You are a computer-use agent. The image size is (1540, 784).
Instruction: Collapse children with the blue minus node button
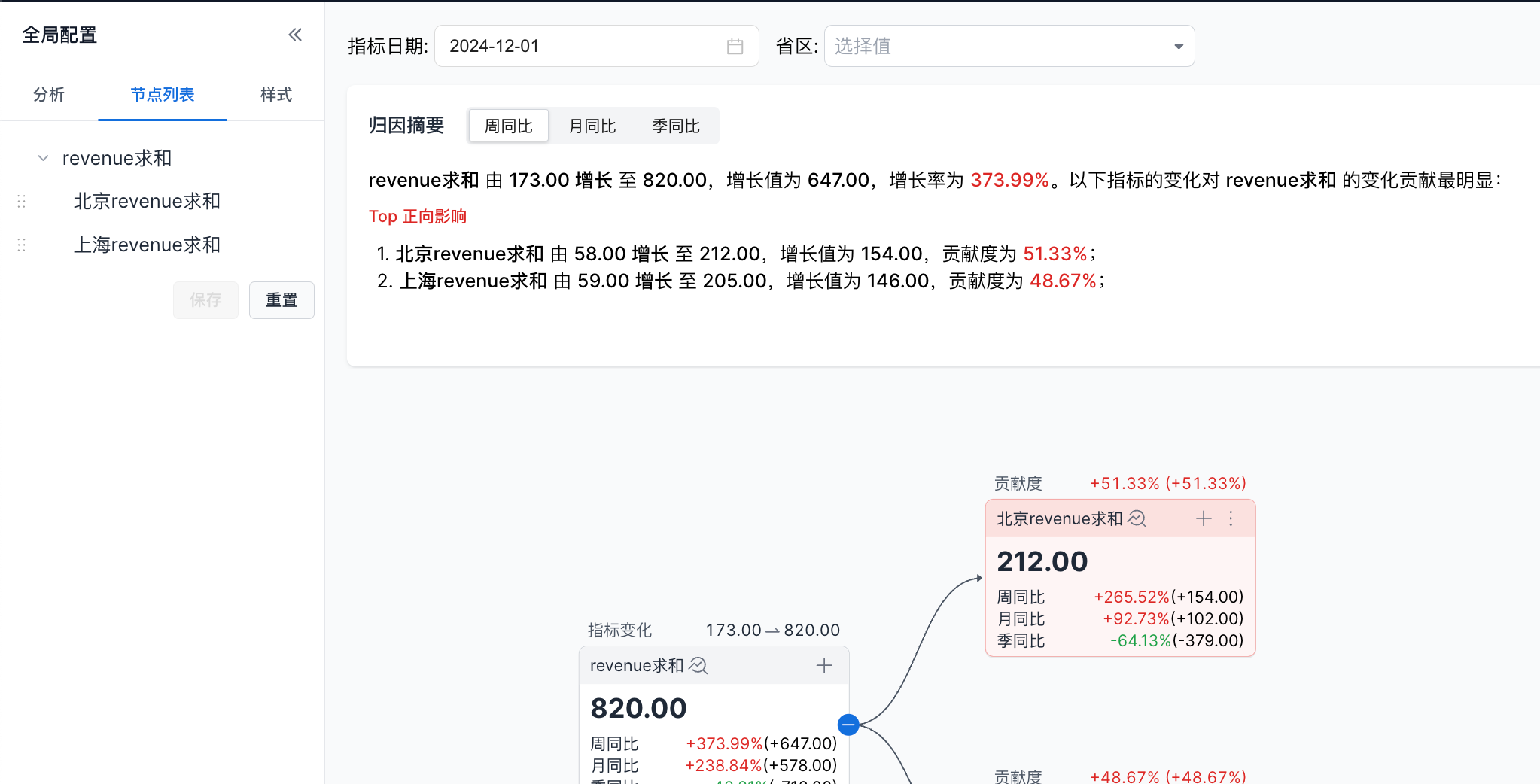848,725
